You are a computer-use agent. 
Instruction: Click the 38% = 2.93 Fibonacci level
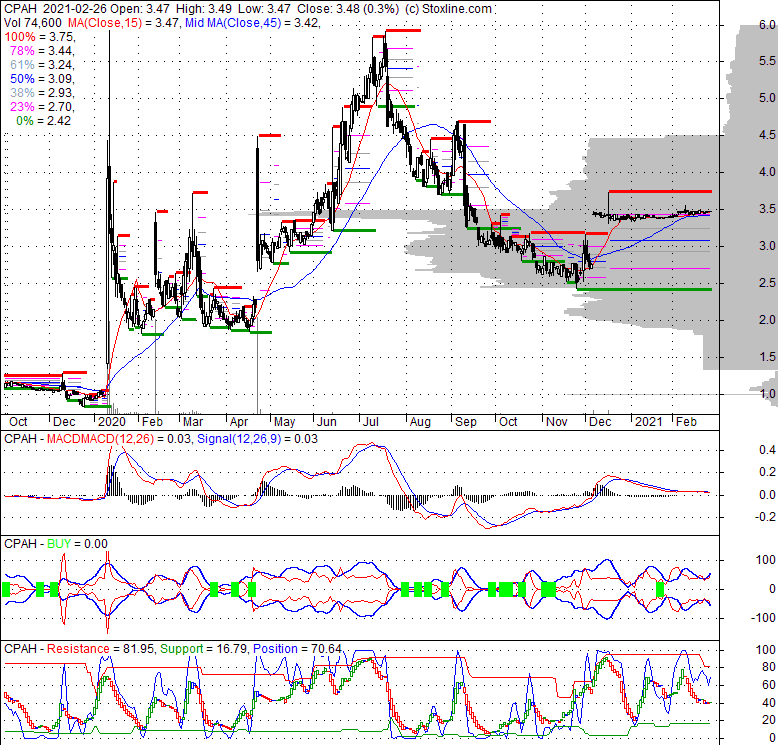tap(42, 93)
